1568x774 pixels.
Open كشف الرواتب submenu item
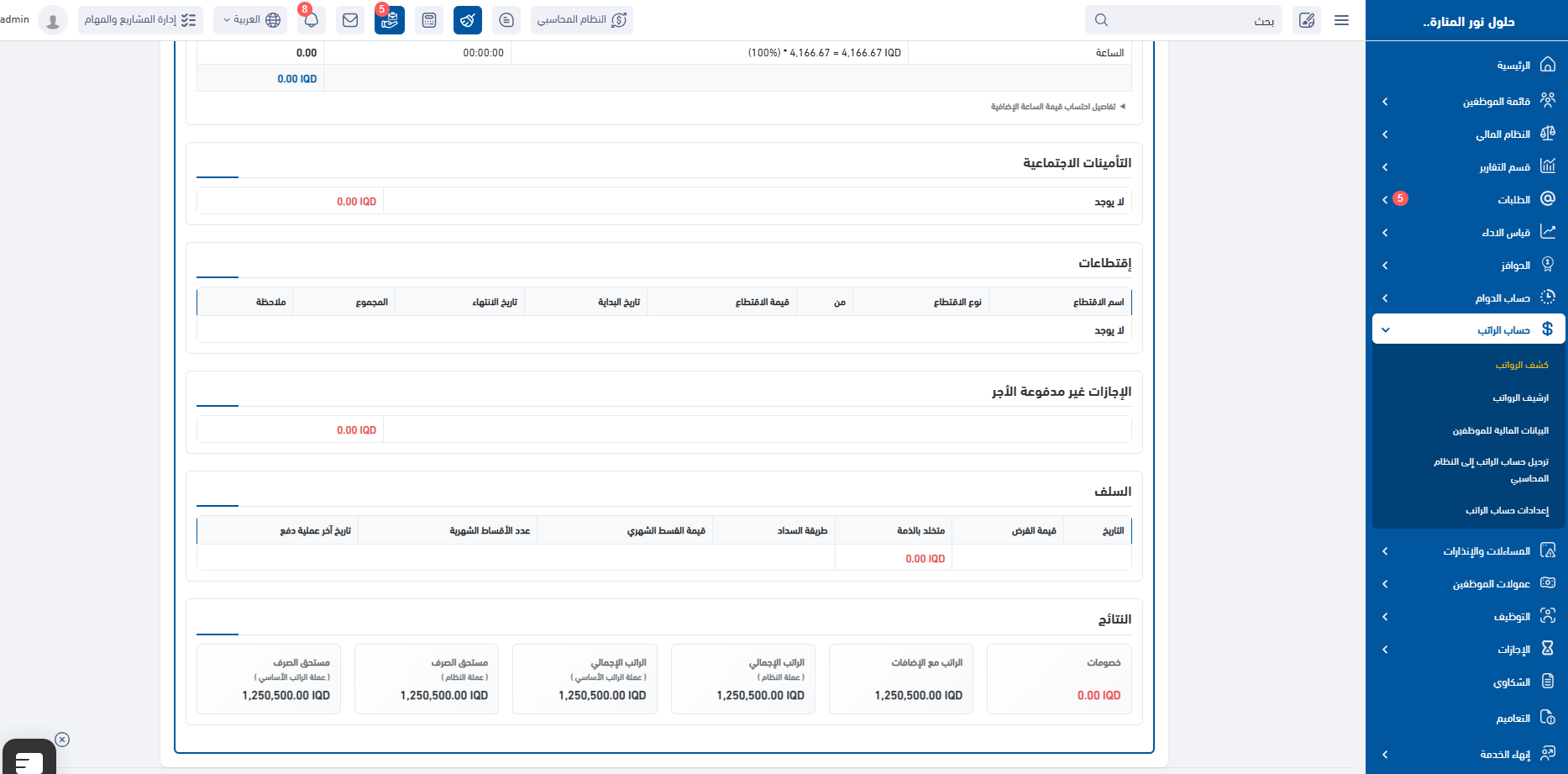[x=1522, y=365]
